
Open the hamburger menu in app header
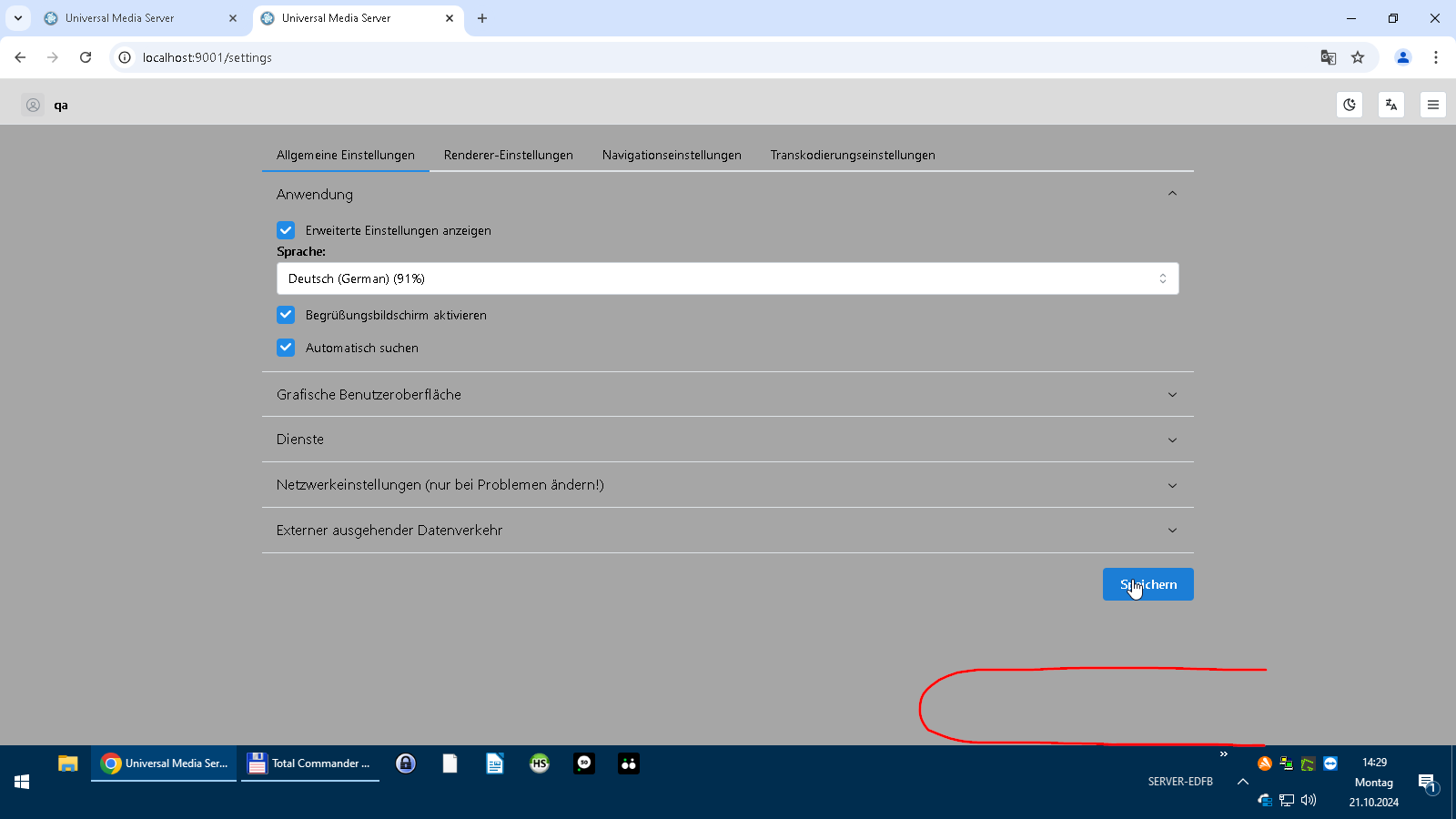pos(1433,105)
